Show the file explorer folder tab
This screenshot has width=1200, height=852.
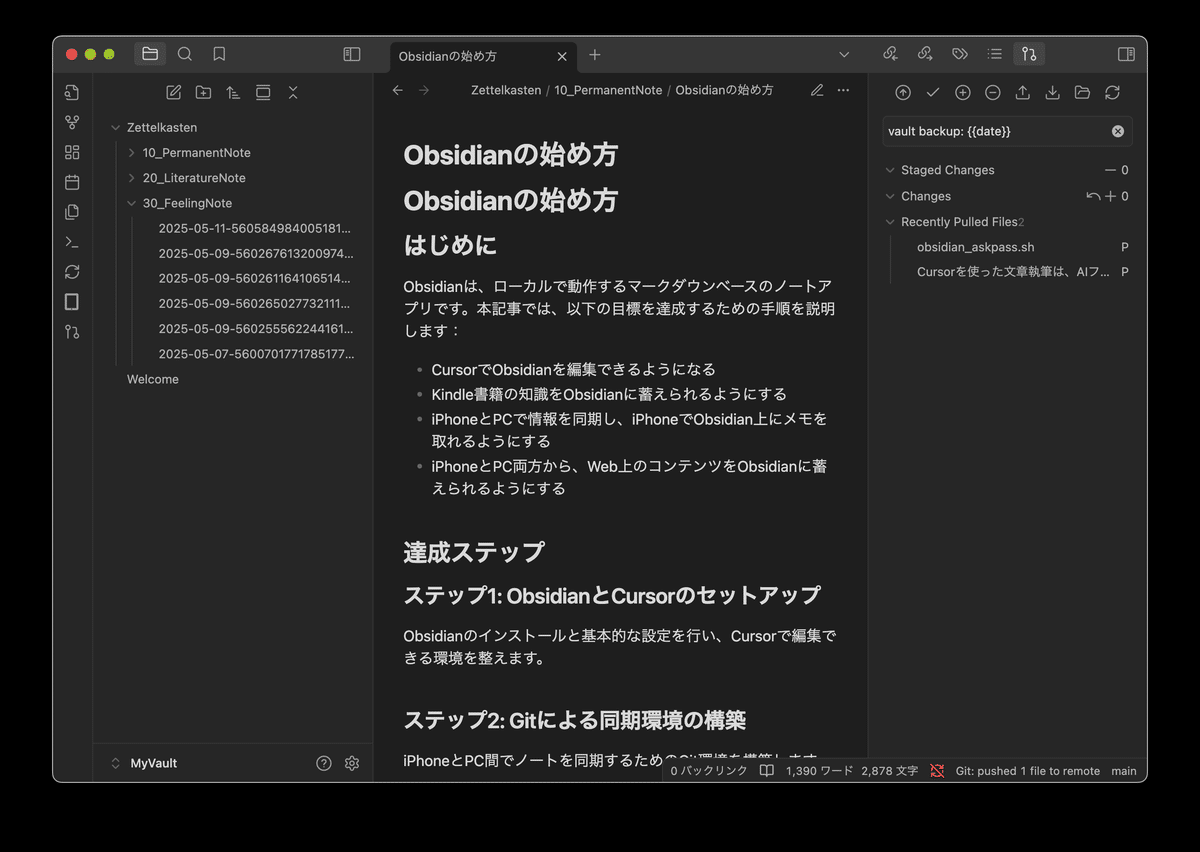tap(150, 54)
